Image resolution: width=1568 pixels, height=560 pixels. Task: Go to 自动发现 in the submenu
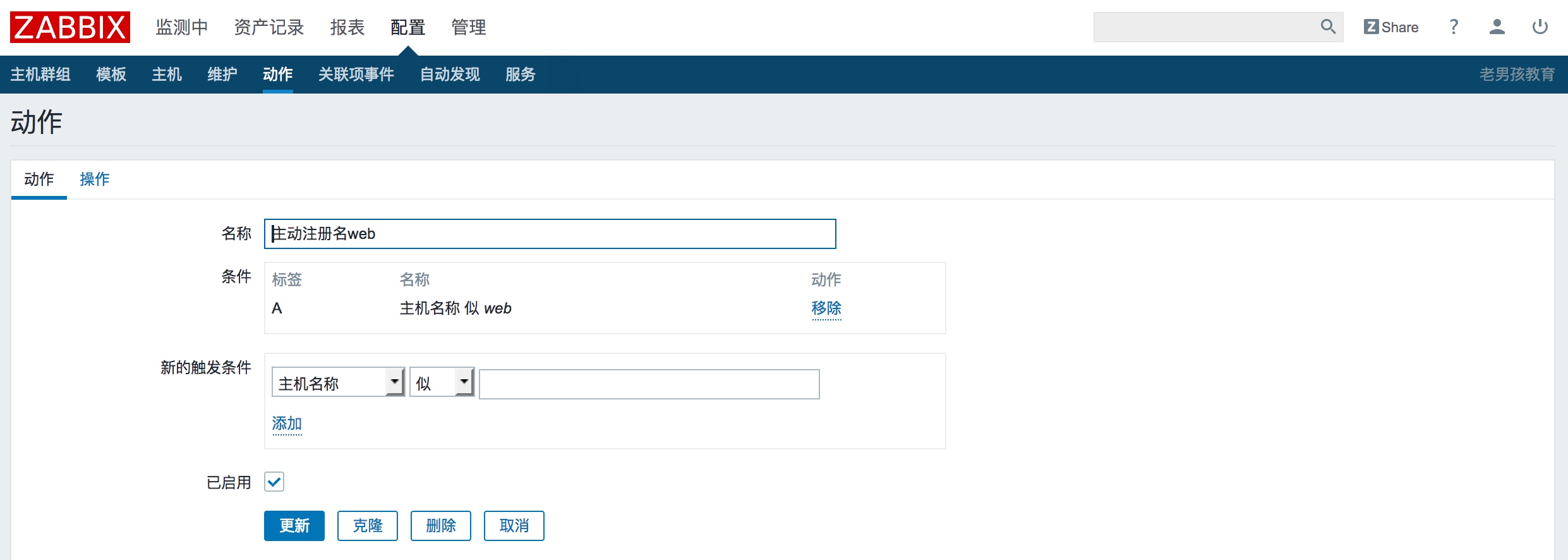(450, 75)
